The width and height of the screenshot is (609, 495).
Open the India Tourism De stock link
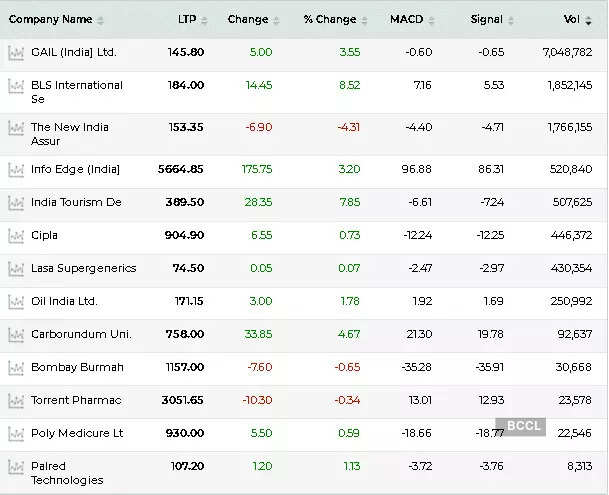[76, 202]
